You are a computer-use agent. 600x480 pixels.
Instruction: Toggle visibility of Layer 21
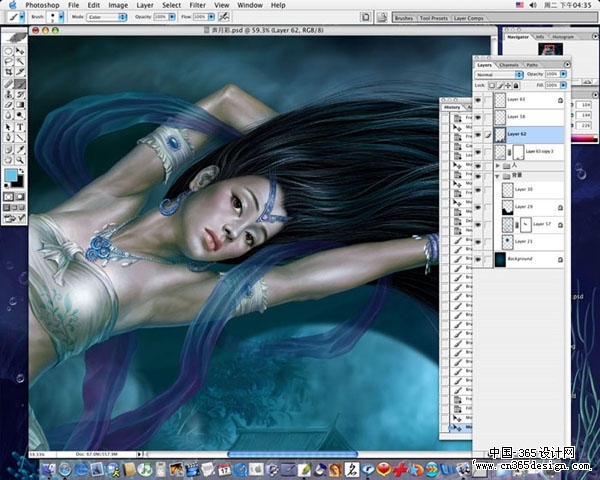478,242
